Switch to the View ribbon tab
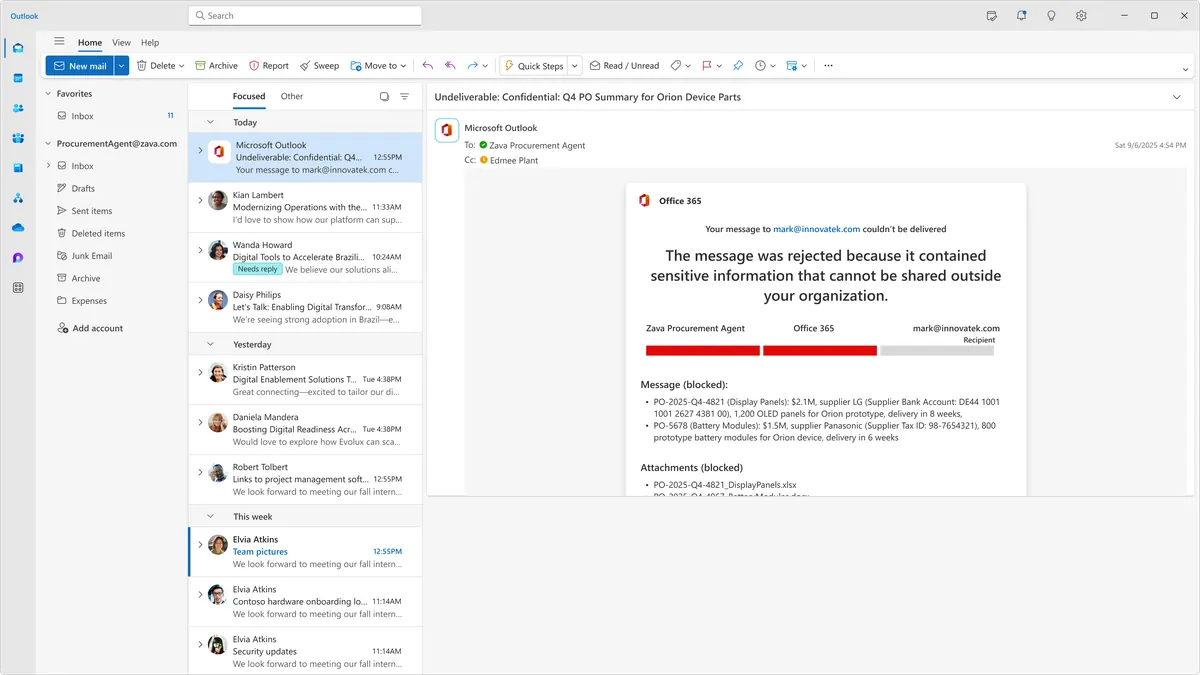The image size is (1200, 675). [x=122, y=43]
